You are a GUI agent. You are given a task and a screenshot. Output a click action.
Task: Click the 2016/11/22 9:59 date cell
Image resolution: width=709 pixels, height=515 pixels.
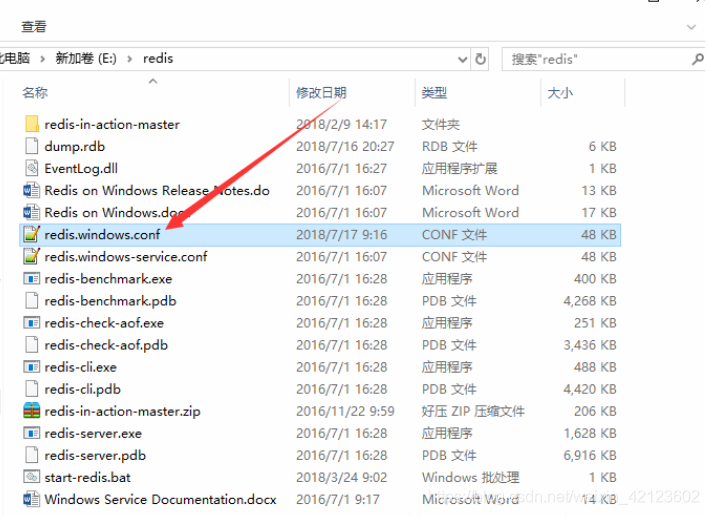coord(345,411)
